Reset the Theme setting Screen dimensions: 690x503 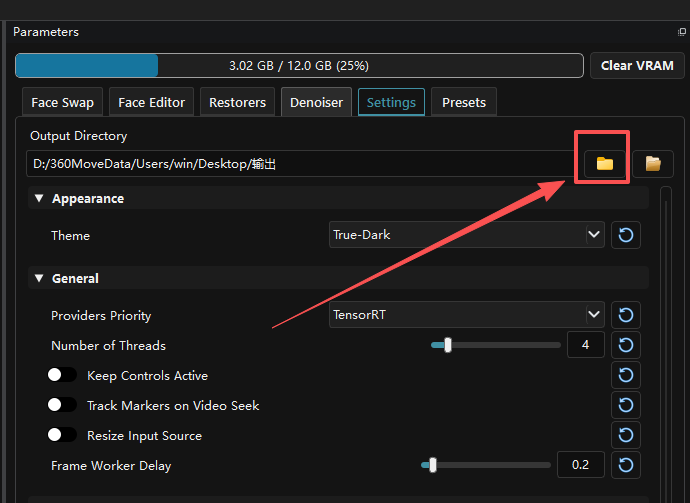pos(626,235)
